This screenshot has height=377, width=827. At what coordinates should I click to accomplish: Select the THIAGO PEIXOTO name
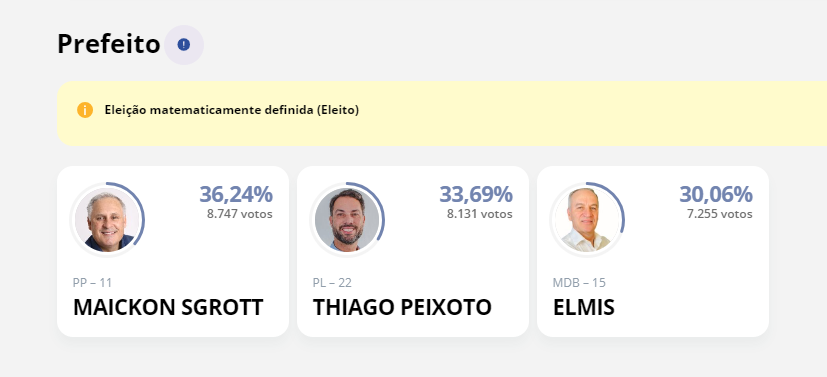pos(402,307)
